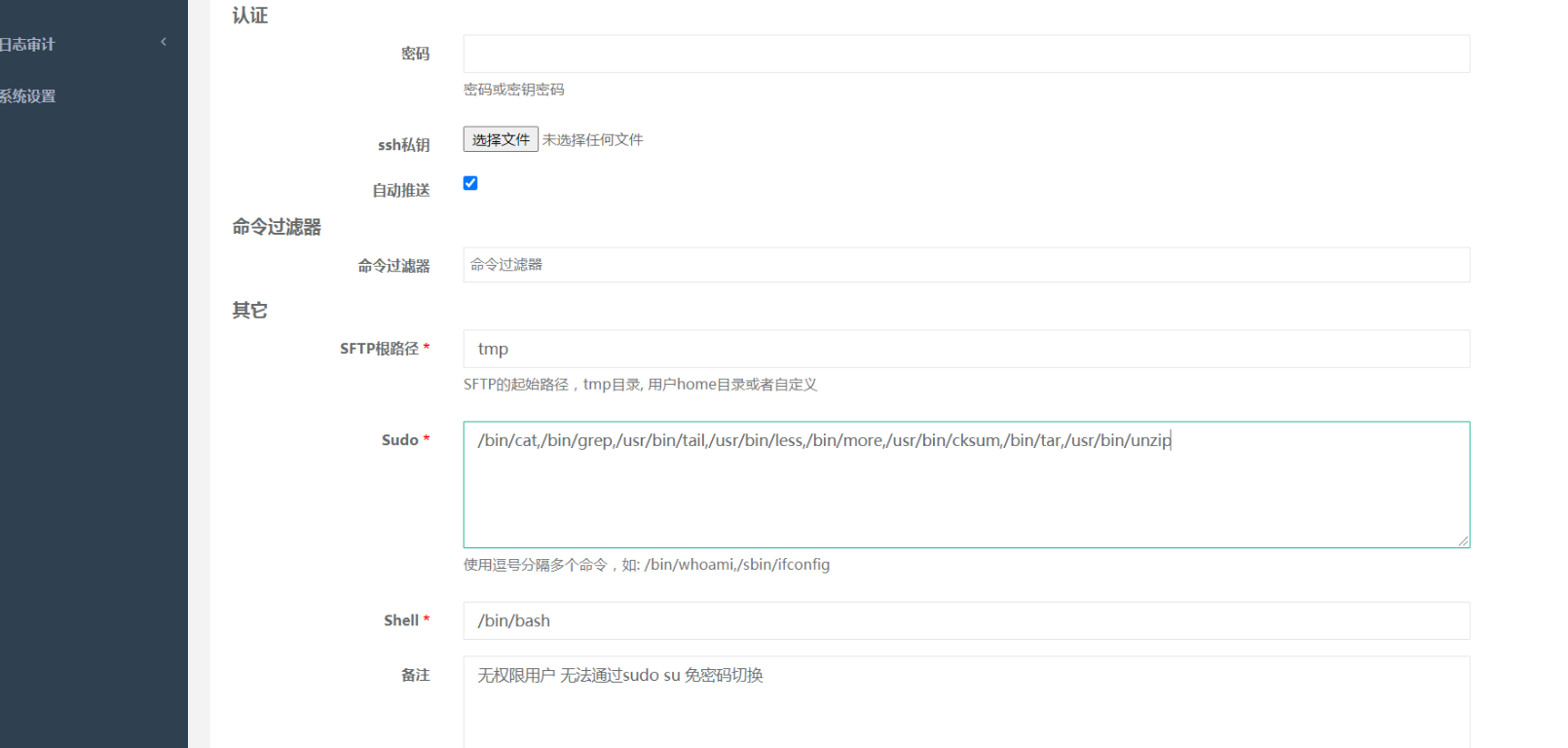This screenshot has width=1568, height=748.
Task: Focus the 密码 input field
Action: [966, 54]
